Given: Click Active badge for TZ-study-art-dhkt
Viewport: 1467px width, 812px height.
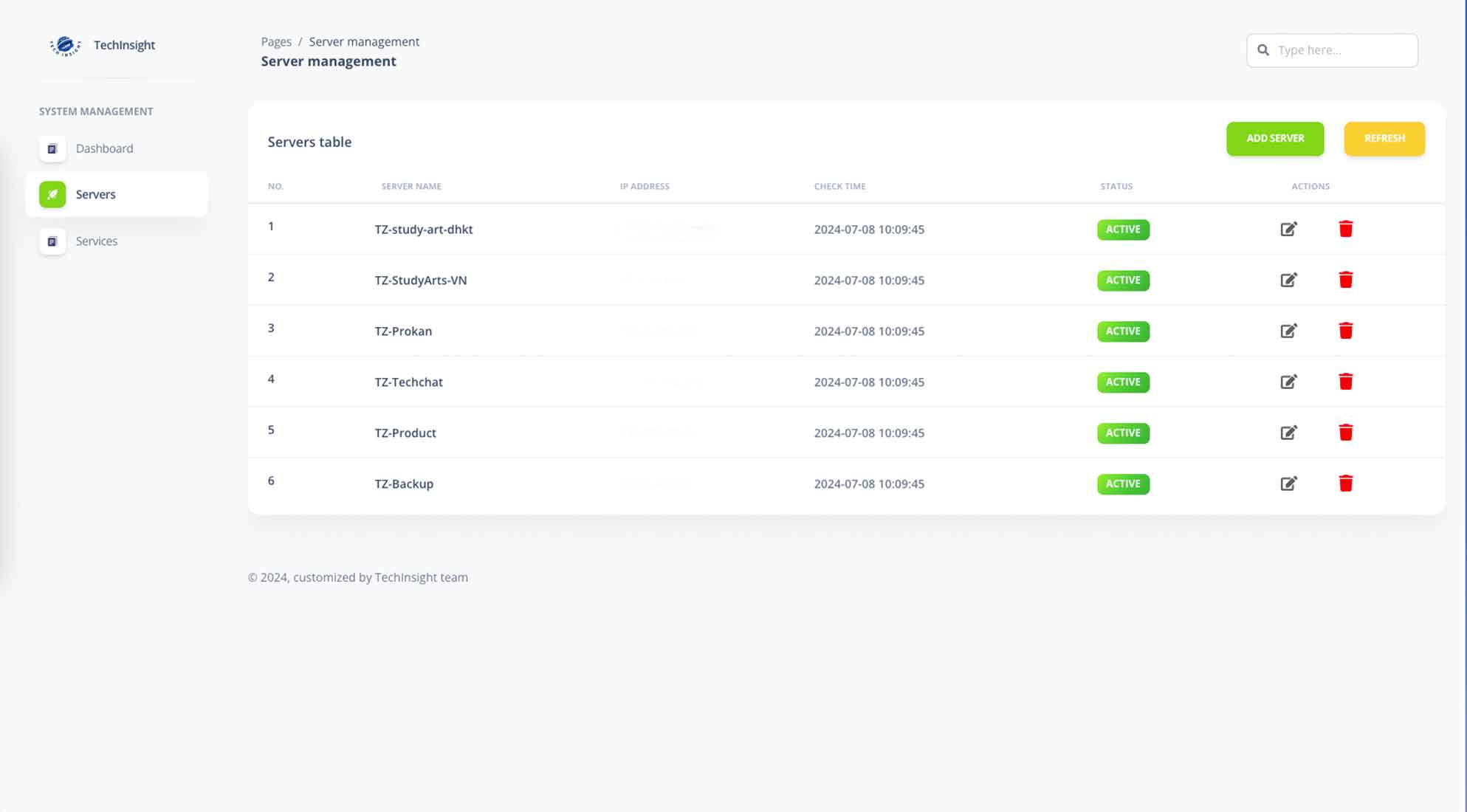Looking at the screenshot, I should [1123, 230].
